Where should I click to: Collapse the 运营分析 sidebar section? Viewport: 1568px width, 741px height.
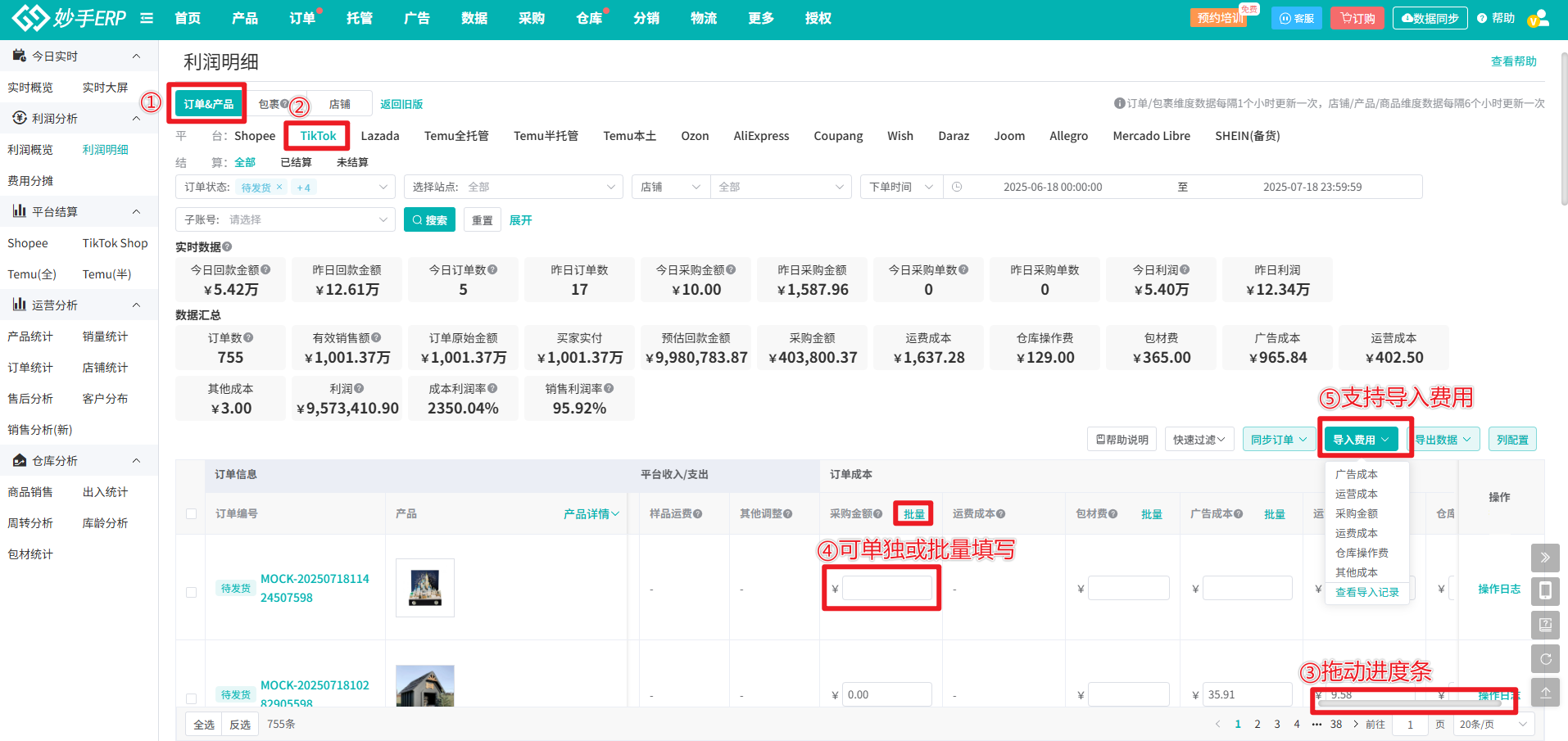coord(136,305)
